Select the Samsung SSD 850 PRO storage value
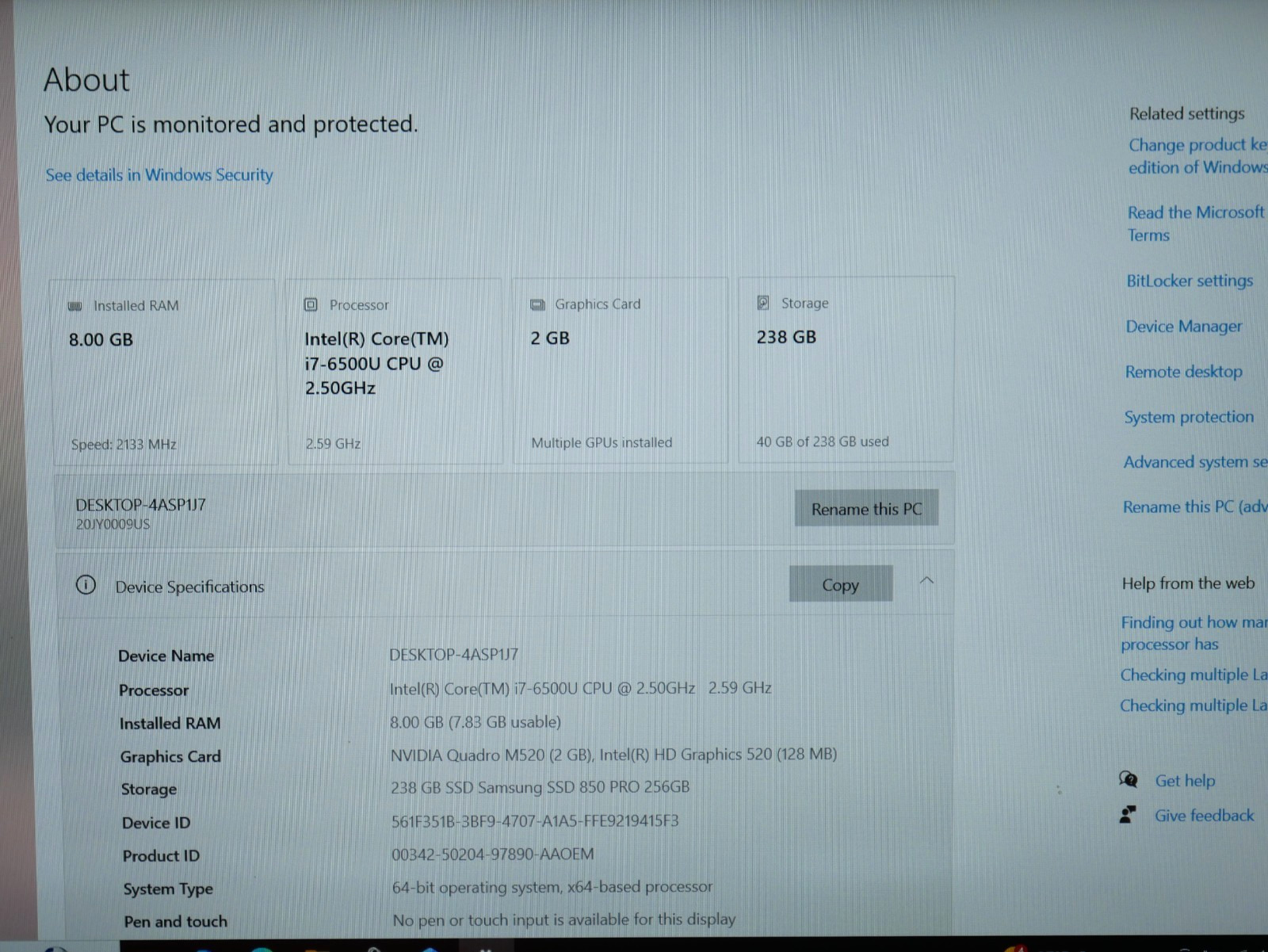Image resolution: width=1268 pixels, height=952 pixels. click(540, 787)
